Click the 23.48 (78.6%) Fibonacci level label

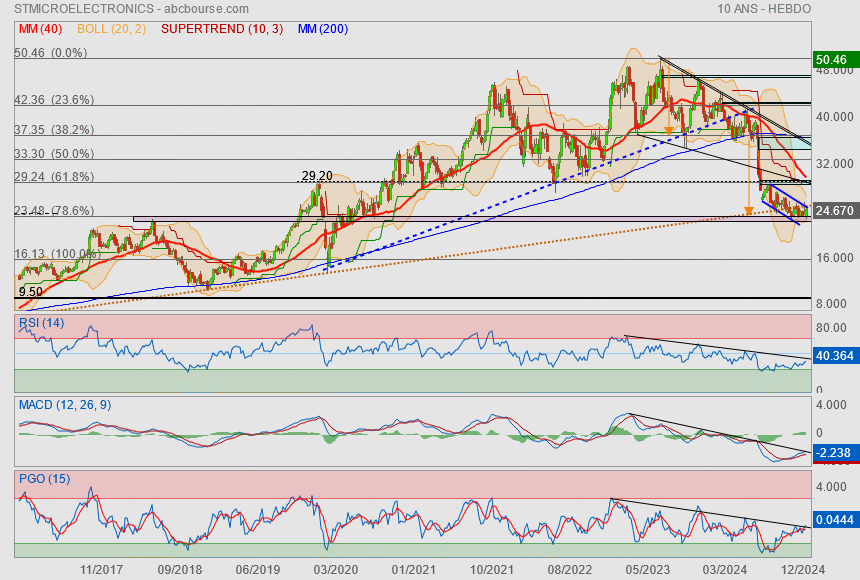tap(54, 211)
